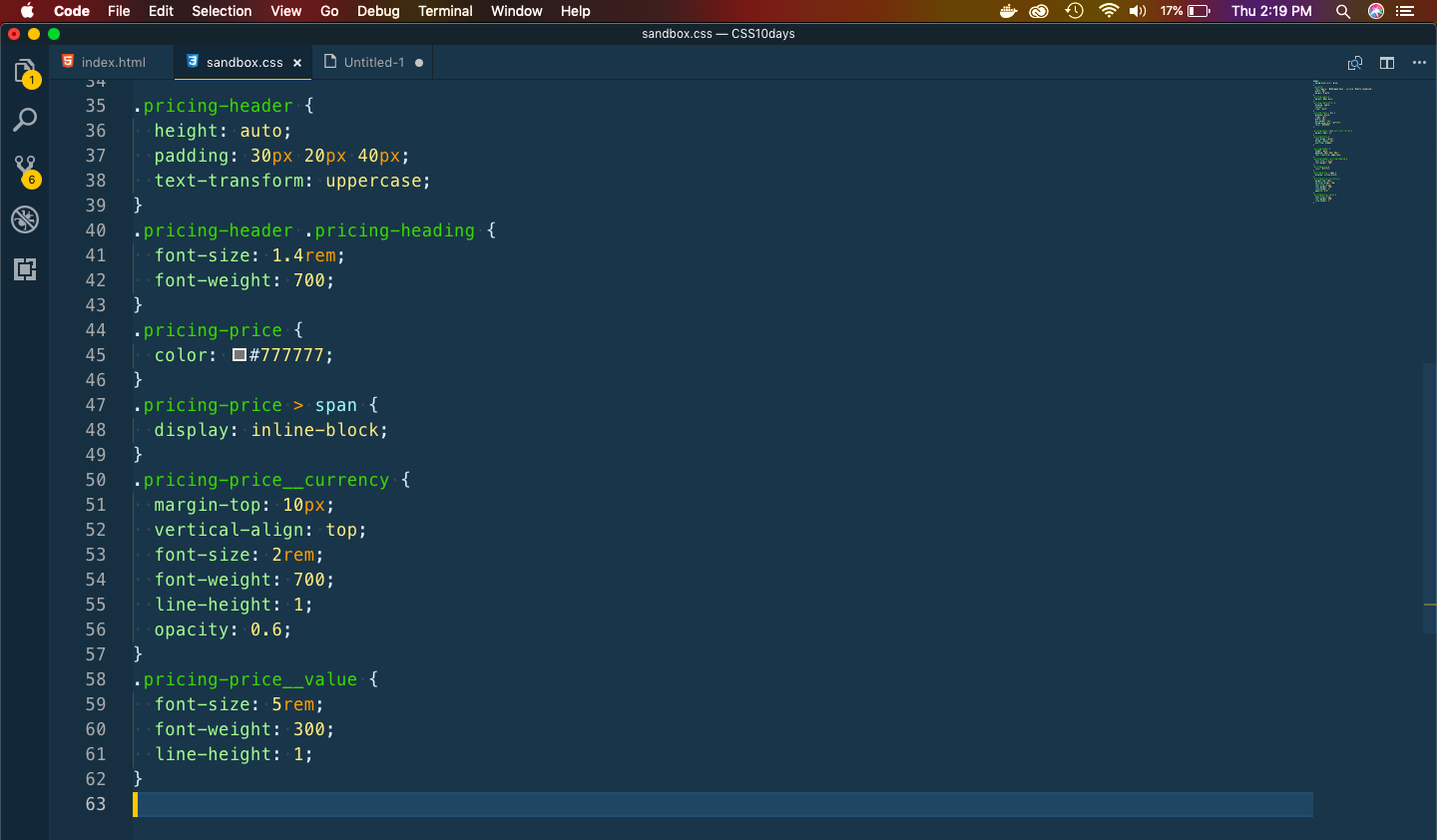Click the #777777 color swatch

point(239,354)
